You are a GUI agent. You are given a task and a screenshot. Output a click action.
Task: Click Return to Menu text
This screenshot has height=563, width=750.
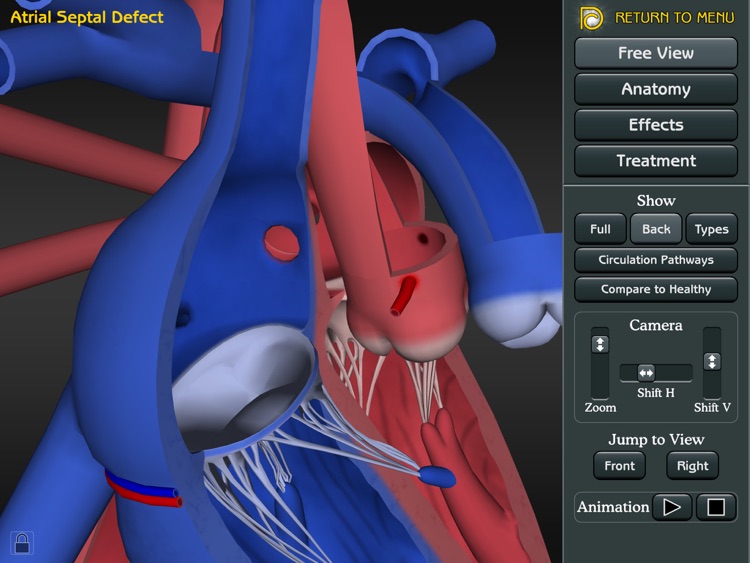pos(674,18)
